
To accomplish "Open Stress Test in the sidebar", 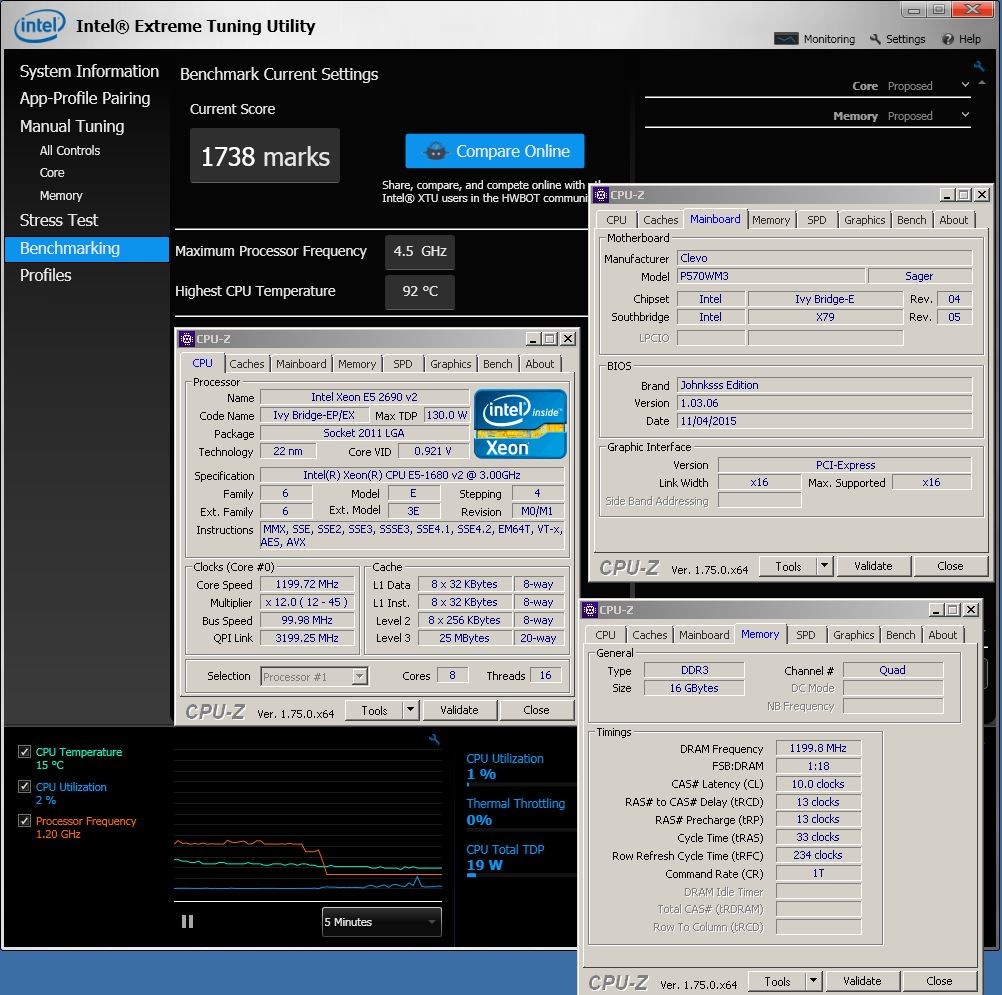I will (59, 220).
